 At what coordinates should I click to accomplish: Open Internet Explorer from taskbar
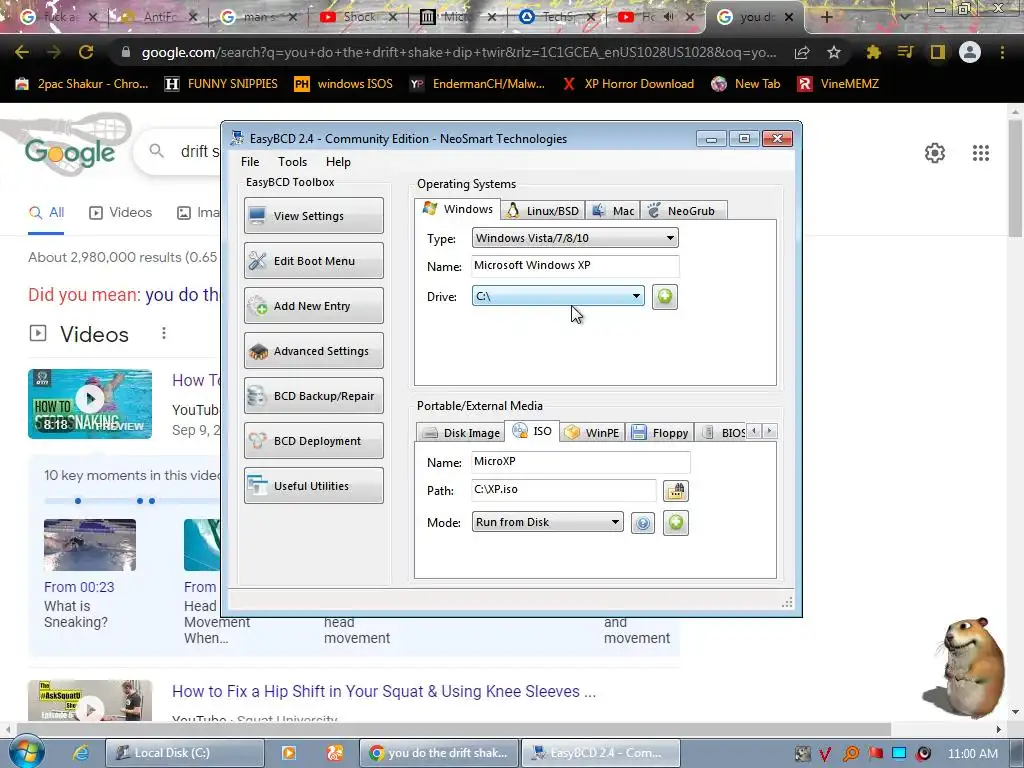[81, 753]
